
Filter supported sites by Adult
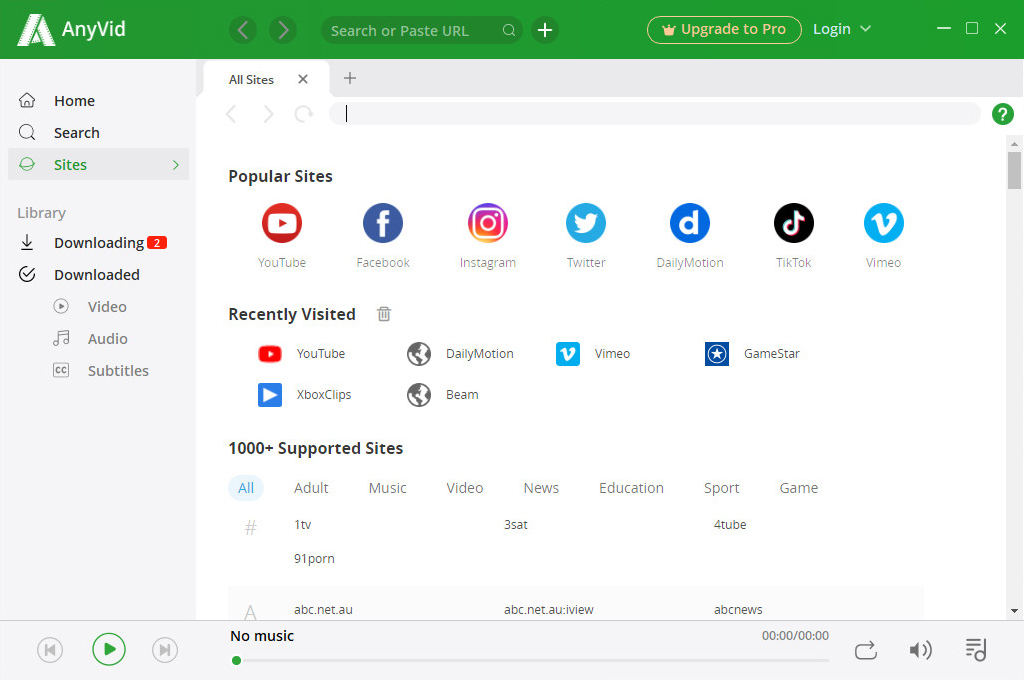[312, 488]
